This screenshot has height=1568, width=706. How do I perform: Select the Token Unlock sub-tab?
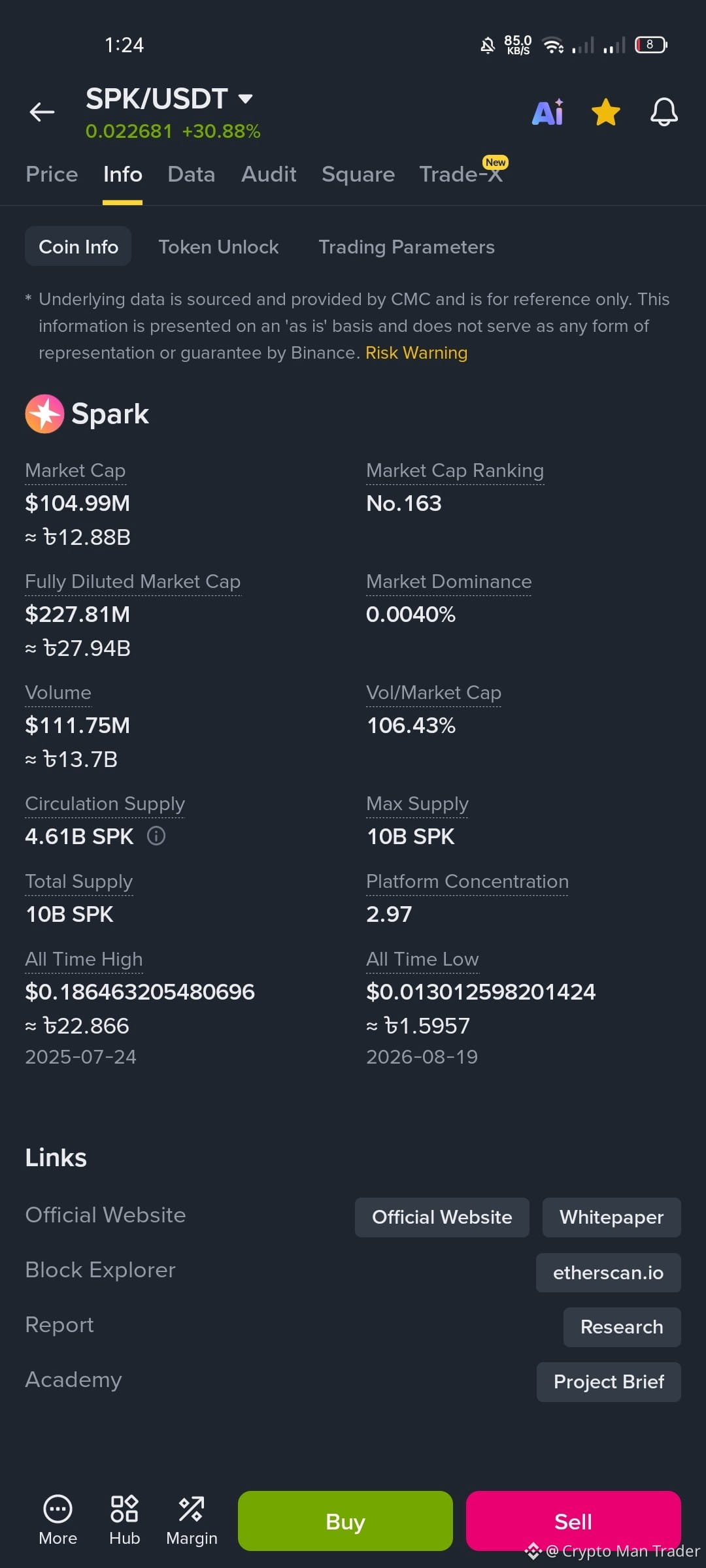point(218,247)
